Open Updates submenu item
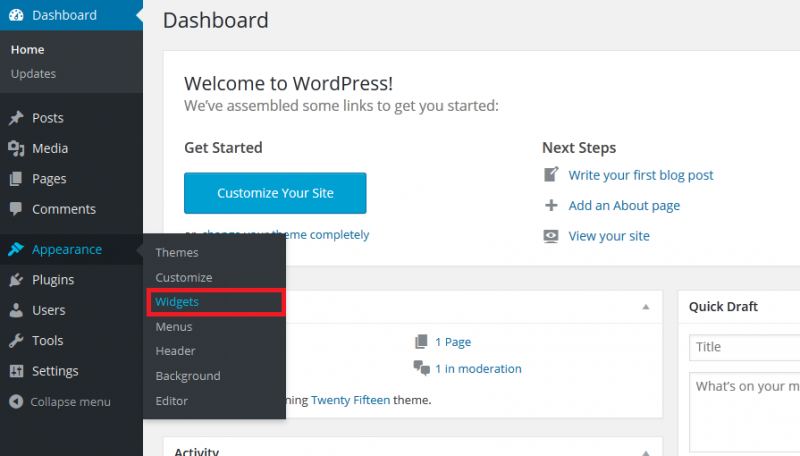 33,73
